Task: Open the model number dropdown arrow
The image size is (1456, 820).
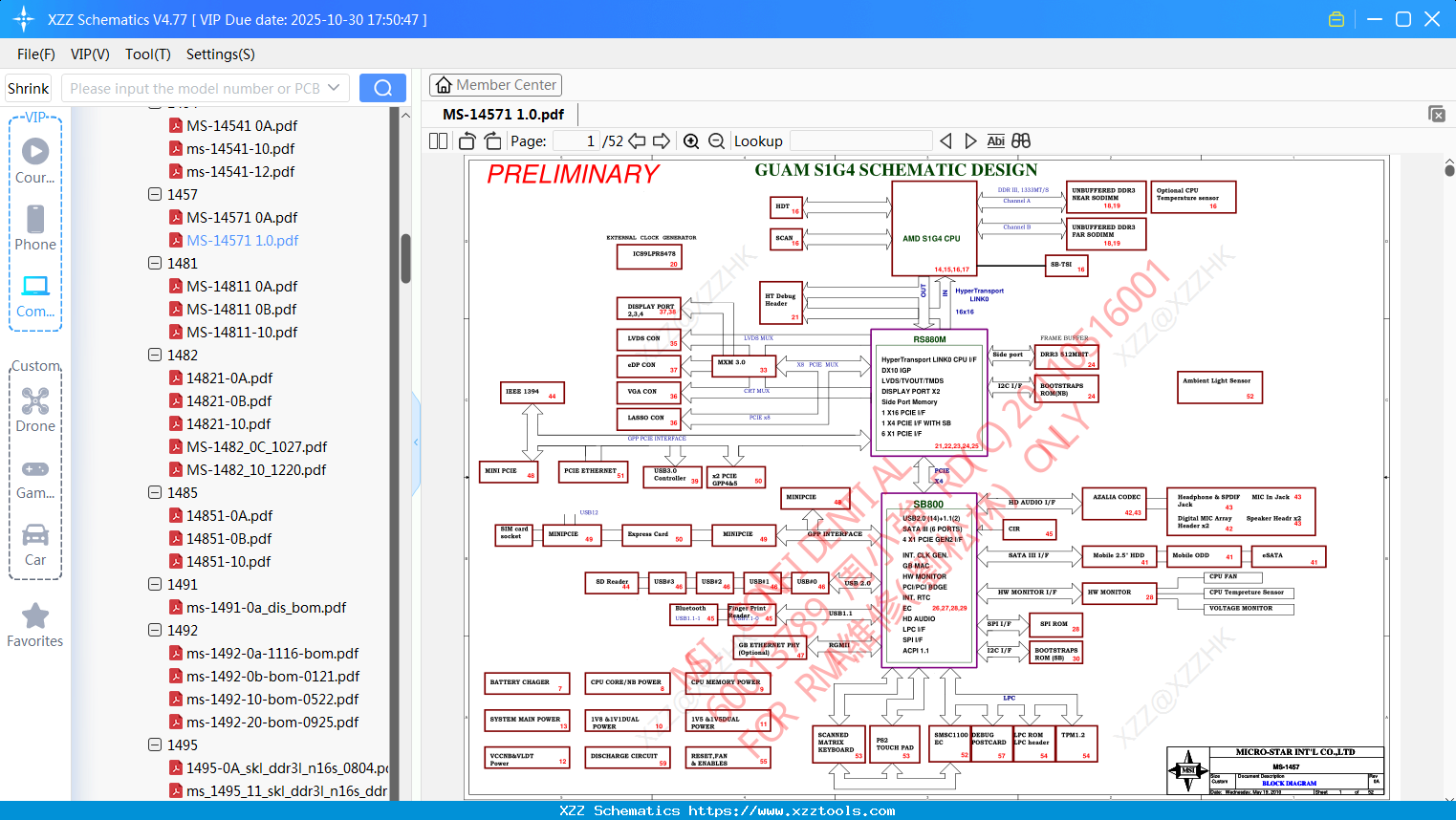Action: tap(334, 88)
